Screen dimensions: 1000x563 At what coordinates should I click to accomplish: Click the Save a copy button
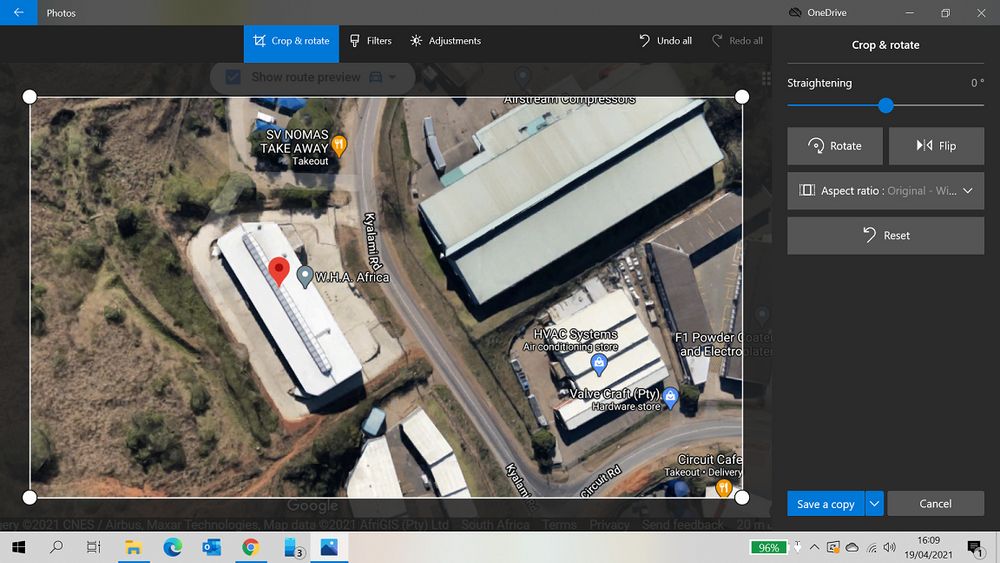pyautogui.click(x=825, y=504)
